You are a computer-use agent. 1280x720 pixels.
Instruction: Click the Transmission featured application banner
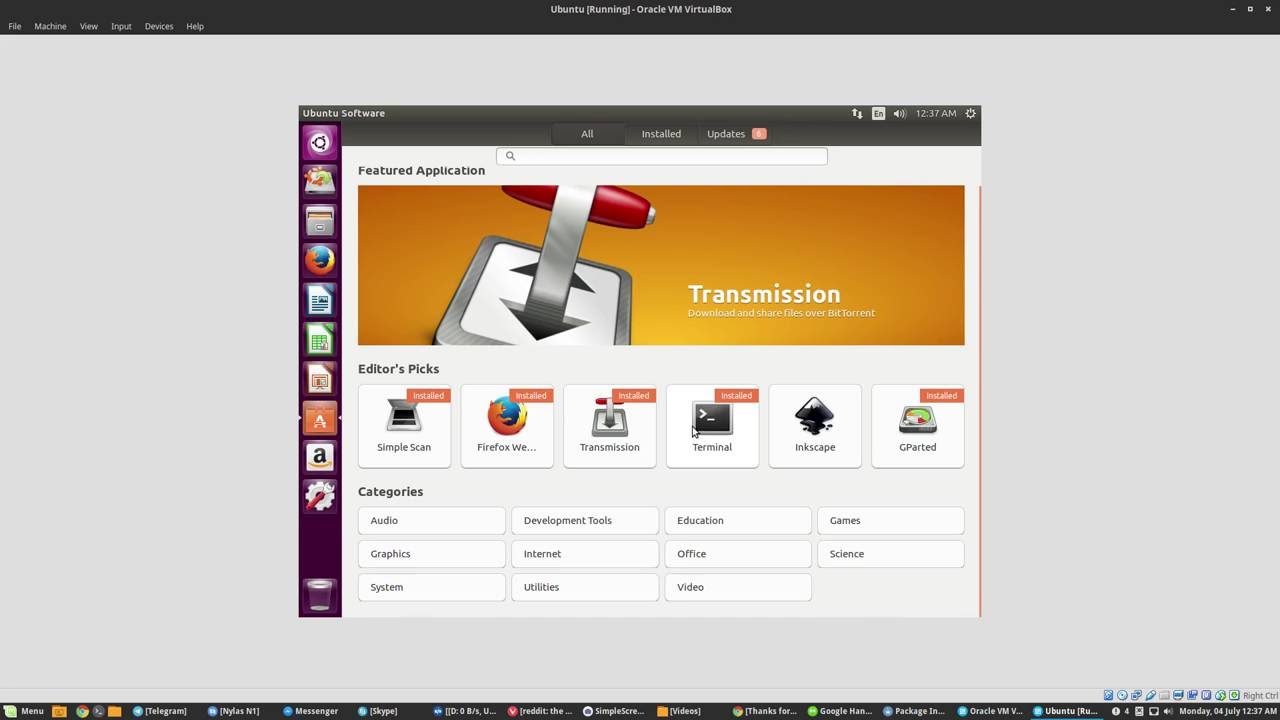pos(661,265)
